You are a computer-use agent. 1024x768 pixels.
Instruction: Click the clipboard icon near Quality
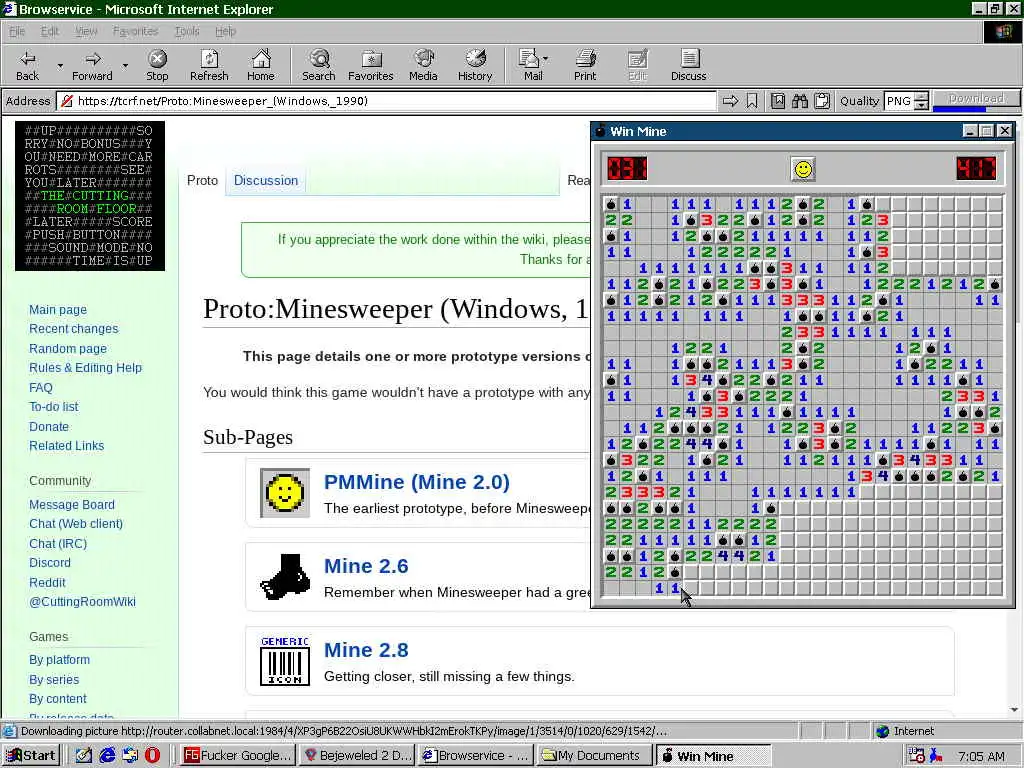pos(822,101)
